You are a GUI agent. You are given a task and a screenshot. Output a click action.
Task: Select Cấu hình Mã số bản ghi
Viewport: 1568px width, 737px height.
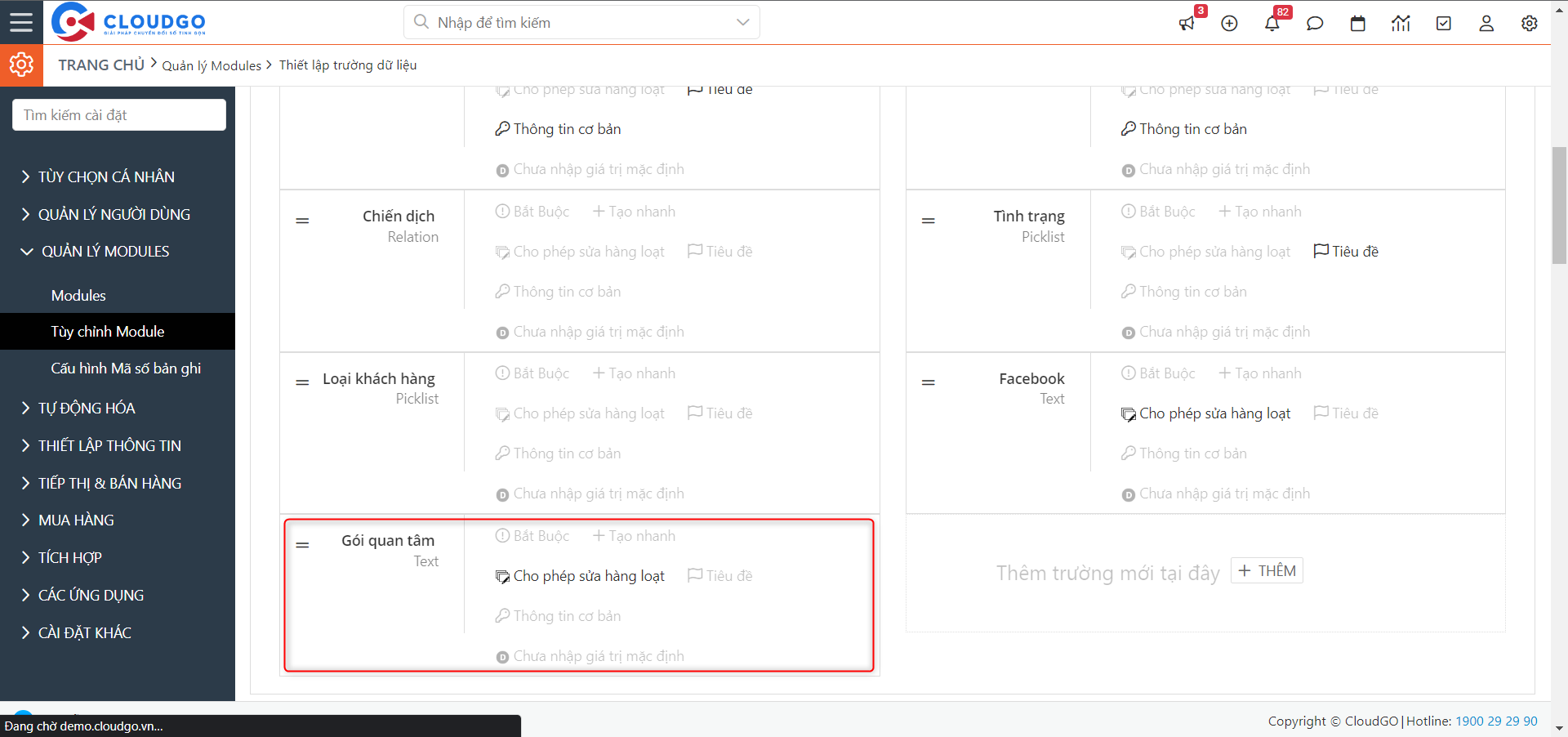click(x=126, y=368)
